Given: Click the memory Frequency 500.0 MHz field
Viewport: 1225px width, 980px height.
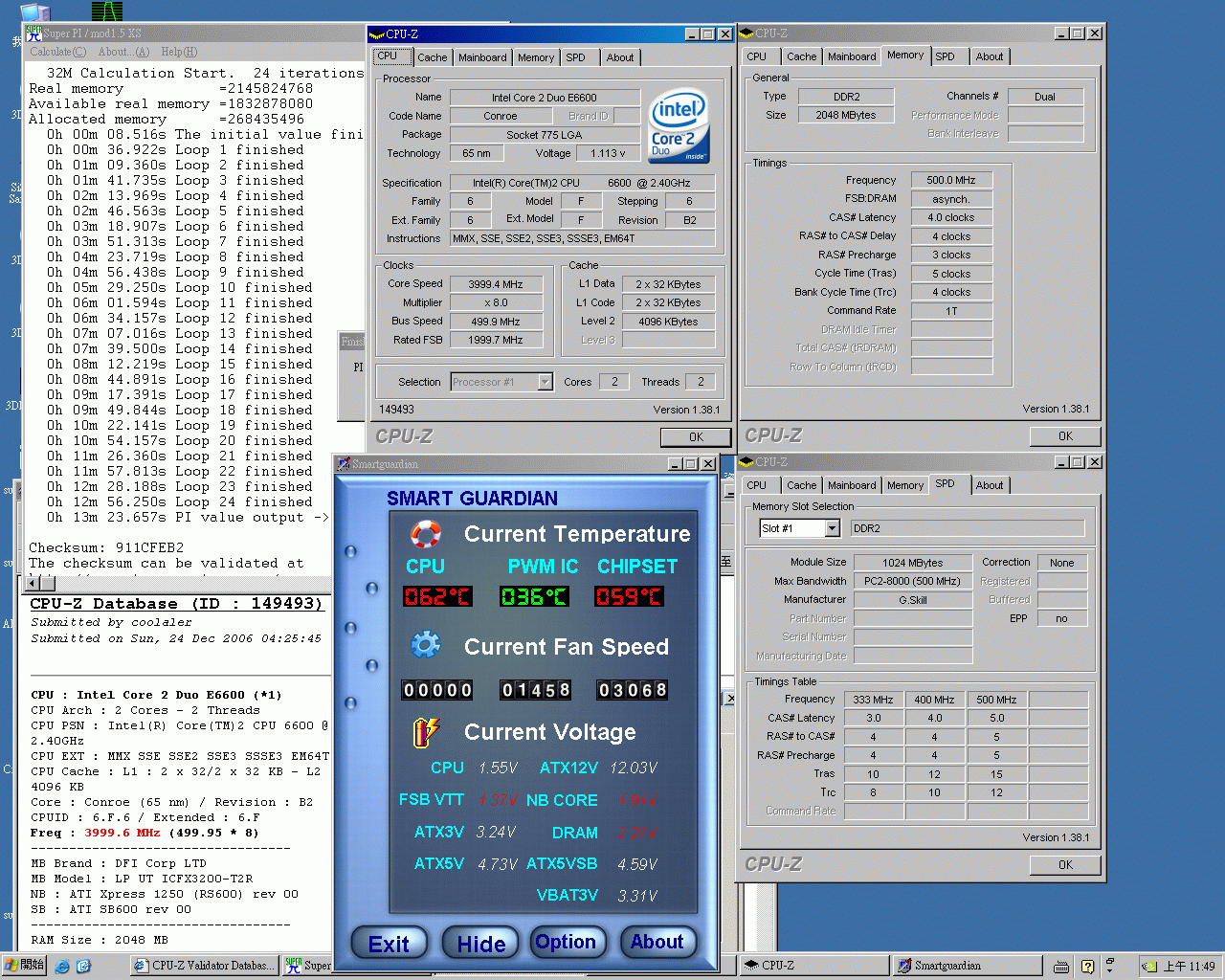Looking at the screenshot, I should click(x=951, y=180).
